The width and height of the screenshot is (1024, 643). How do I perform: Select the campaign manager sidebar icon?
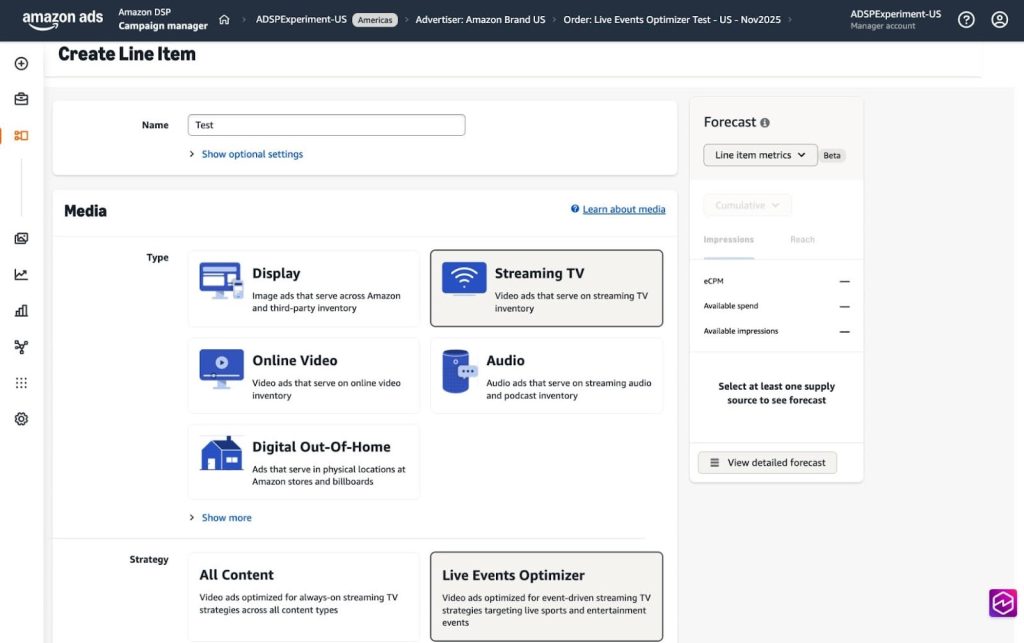tap(22, 136)
